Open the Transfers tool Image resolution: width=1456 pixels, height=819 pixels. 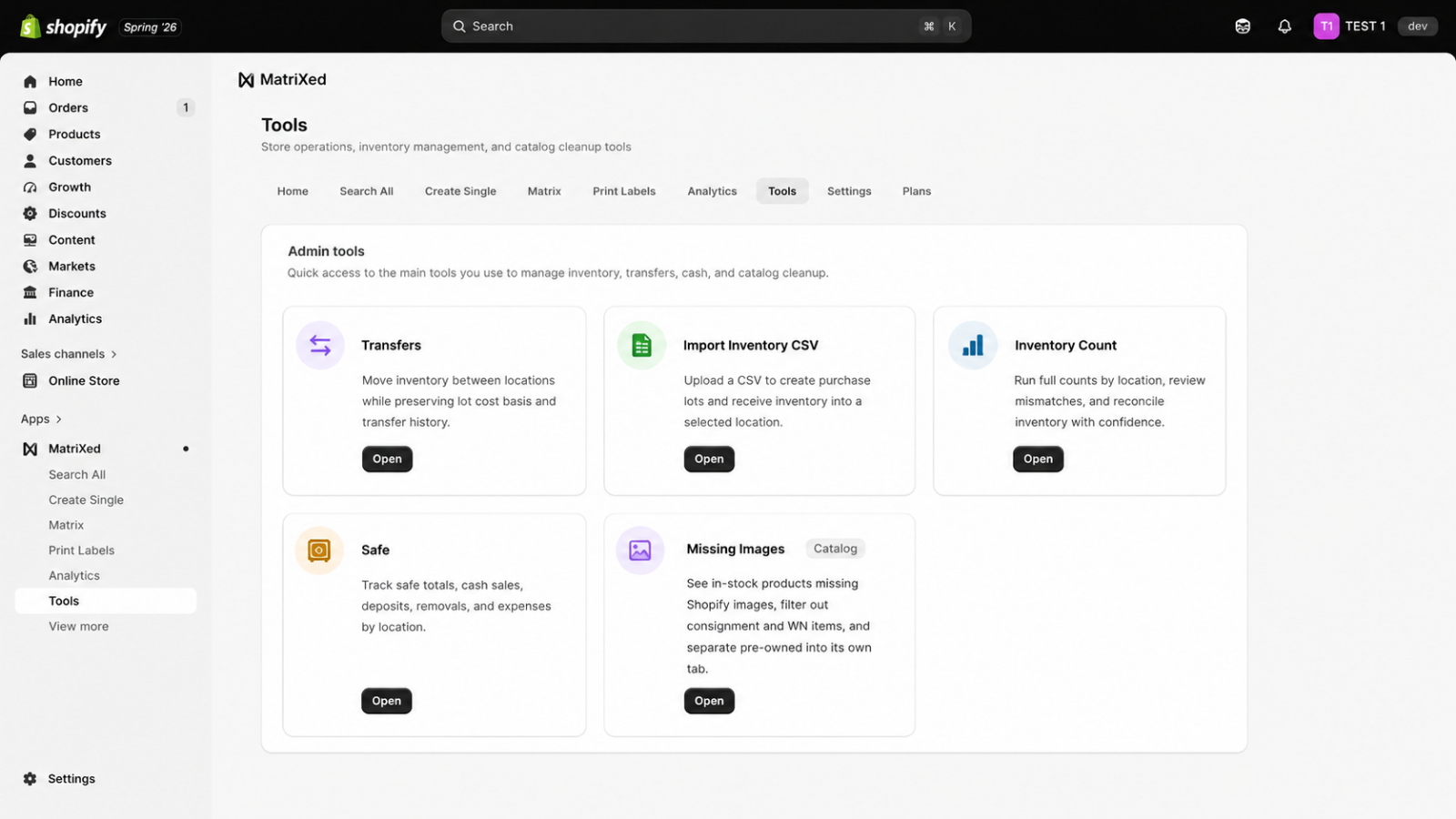(387, 459)
